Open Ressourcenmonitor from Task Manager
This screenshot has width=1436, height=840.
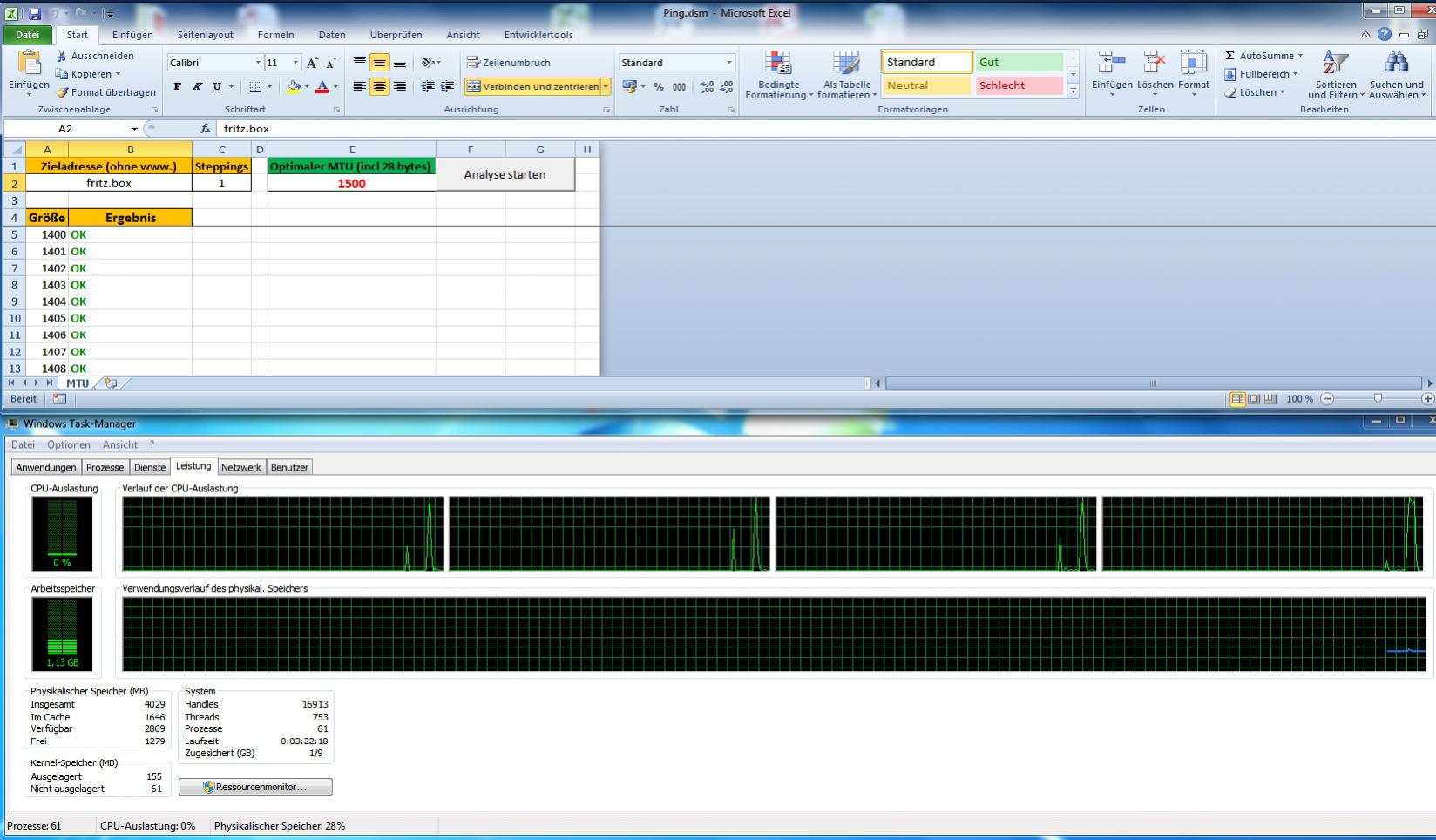(x=255, y=787)
